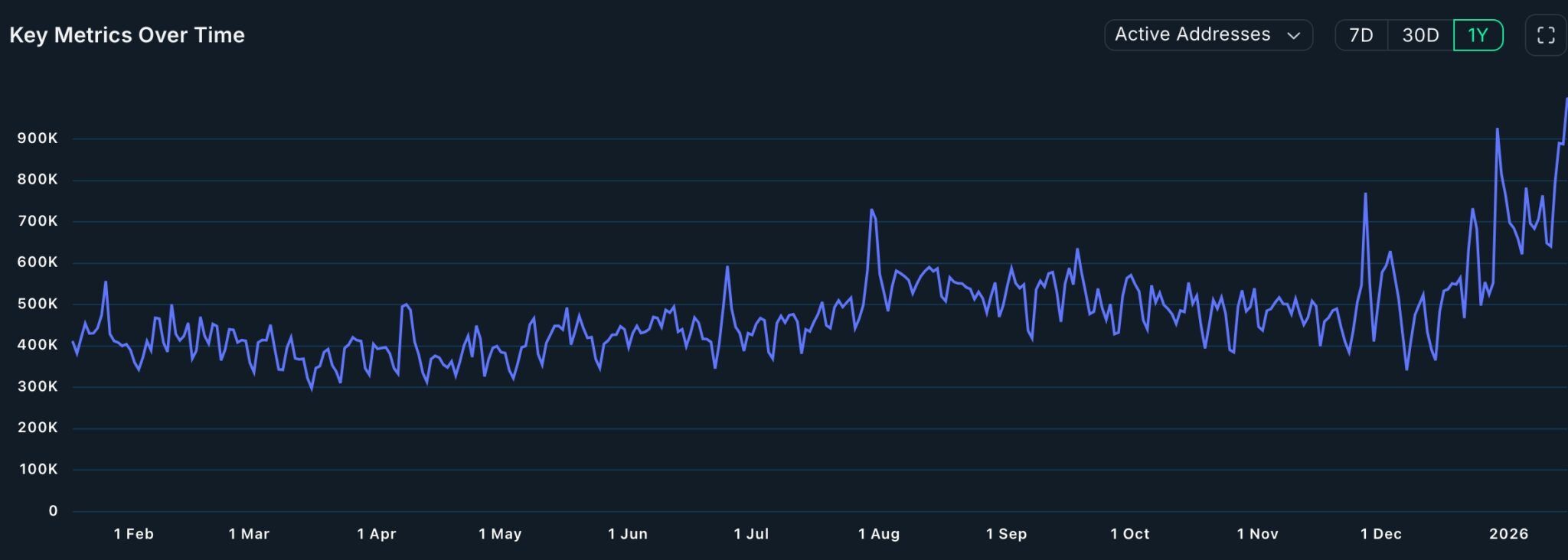This screenshot has width=1568, height=560.
Task: Click the 0 baseline y-axis label
Action: (53, 511)
